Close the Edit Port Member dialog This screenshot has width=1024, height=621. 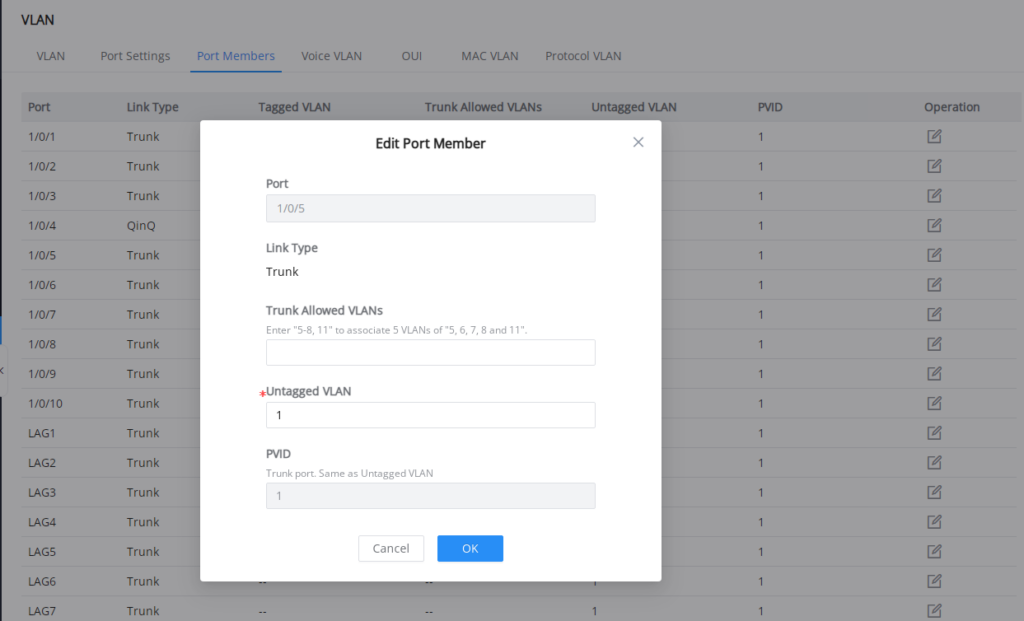pos(638,142)
